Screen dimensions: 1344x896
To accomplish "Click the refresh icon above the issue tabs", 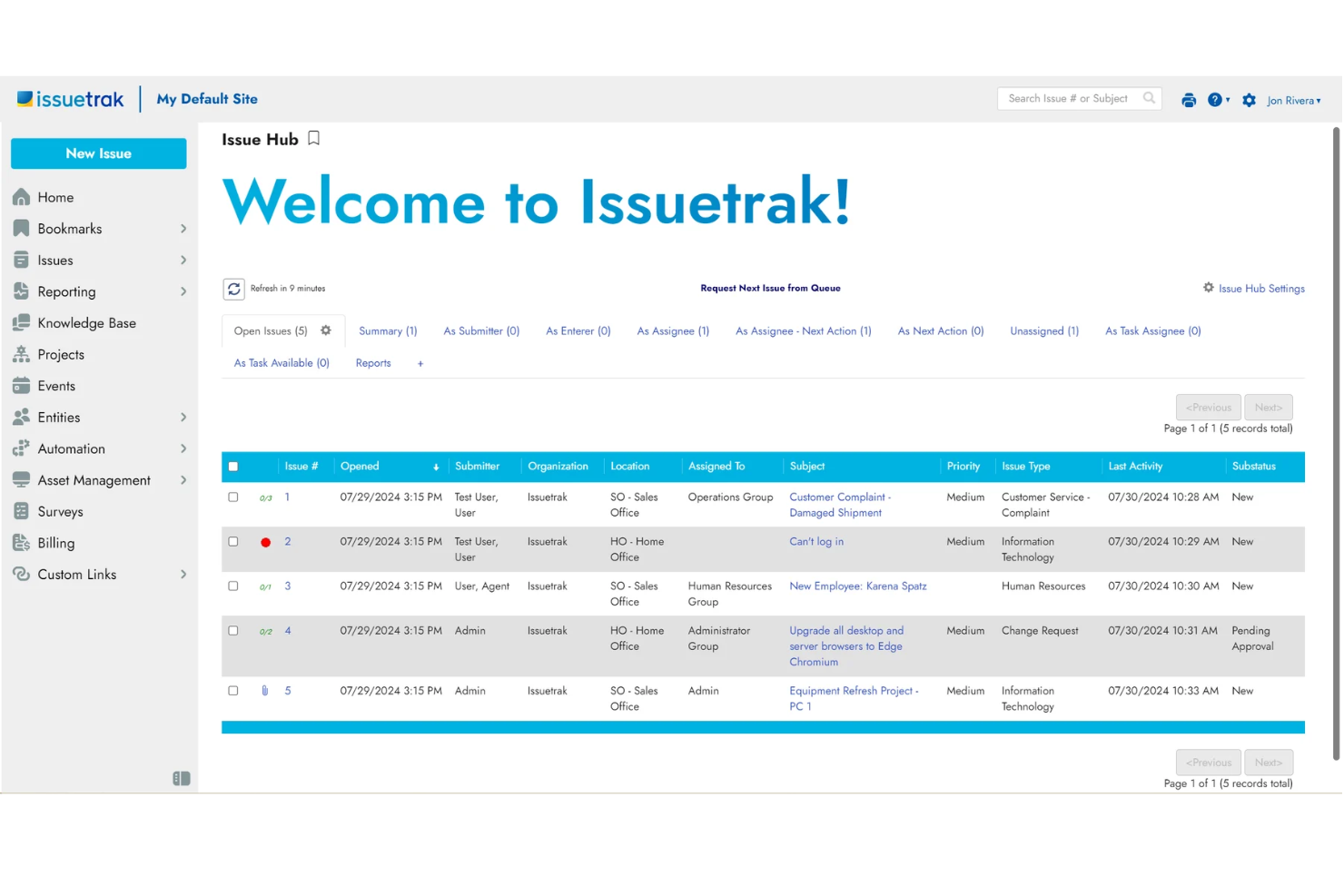I will coord(234,288).
